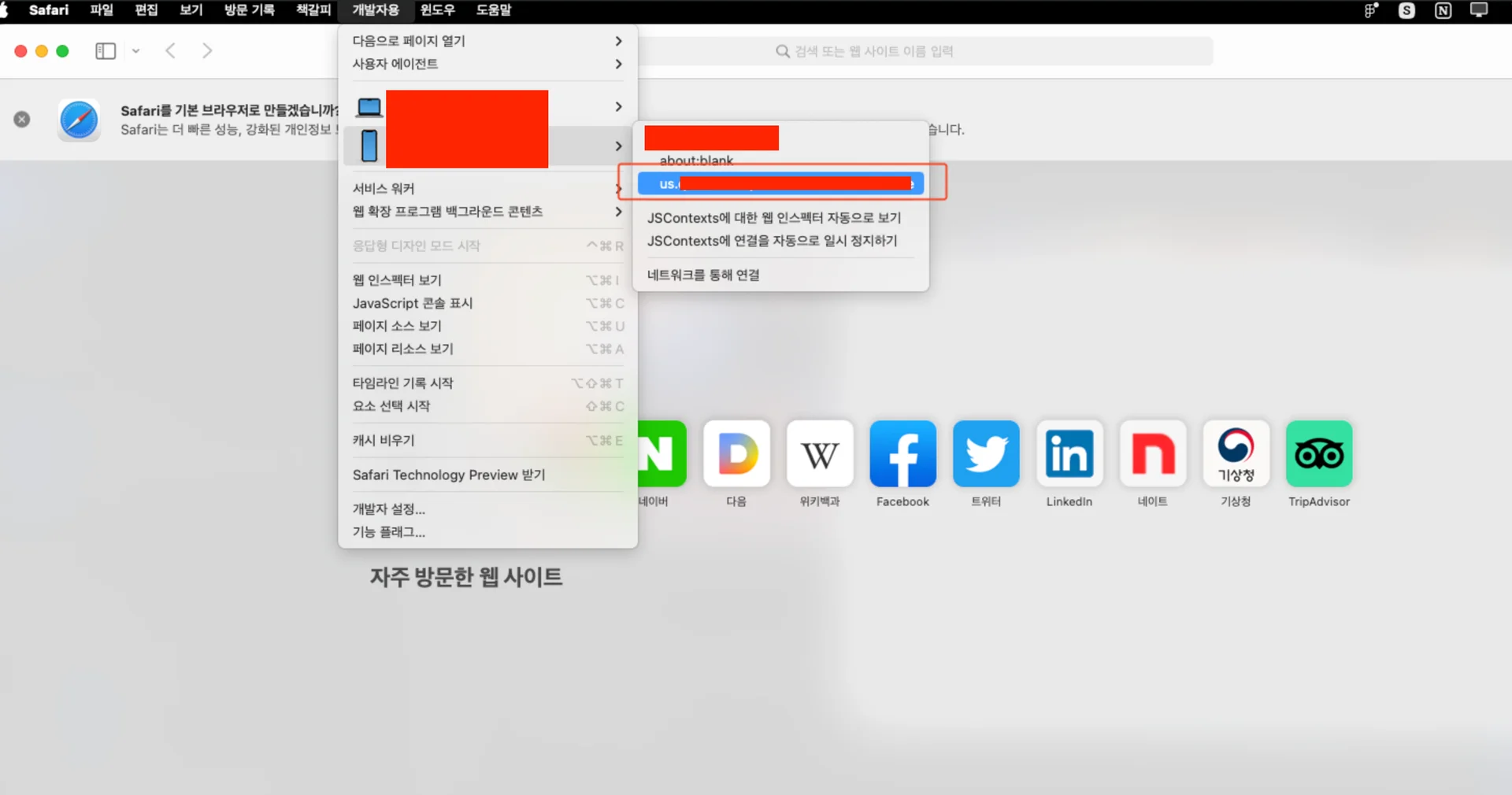Open the 책갈피 menu

click(313, 10)
